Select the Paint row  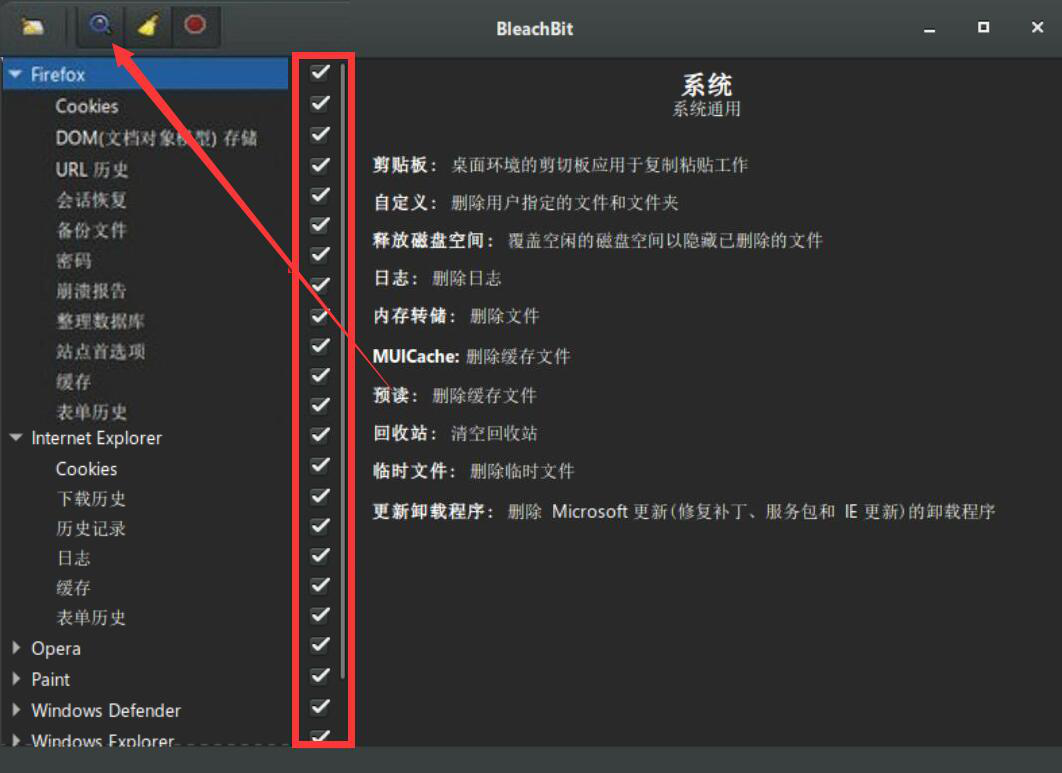(51, 679)
